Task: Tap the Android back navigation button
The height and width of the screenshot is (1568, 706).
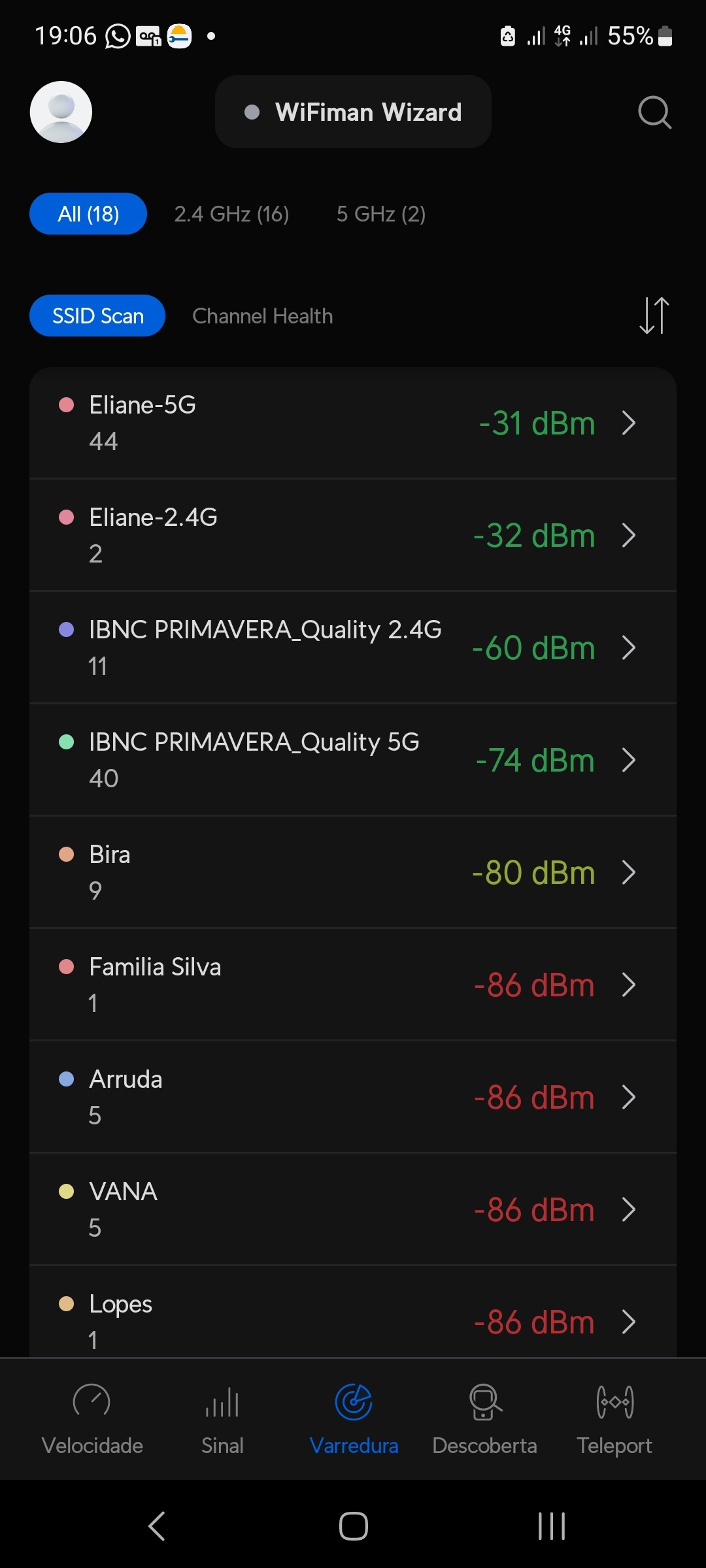Action: [x=157, y=1526]
